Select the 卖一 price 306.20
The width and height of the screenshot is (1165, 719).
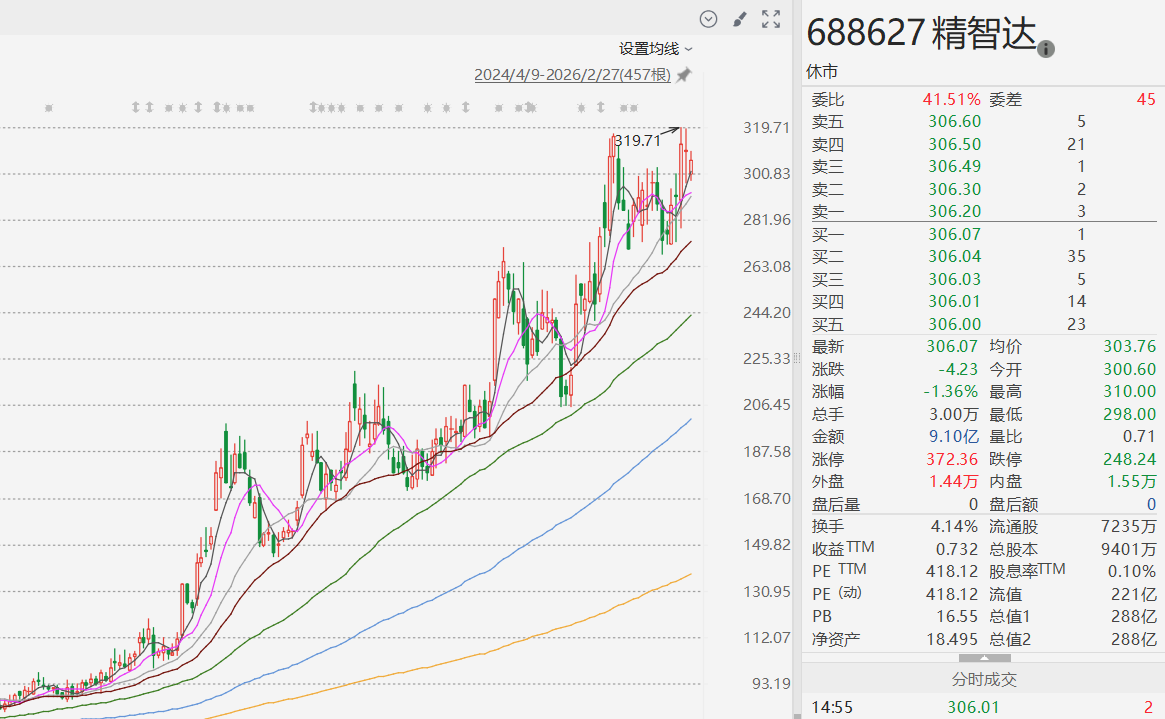point(954,211)
